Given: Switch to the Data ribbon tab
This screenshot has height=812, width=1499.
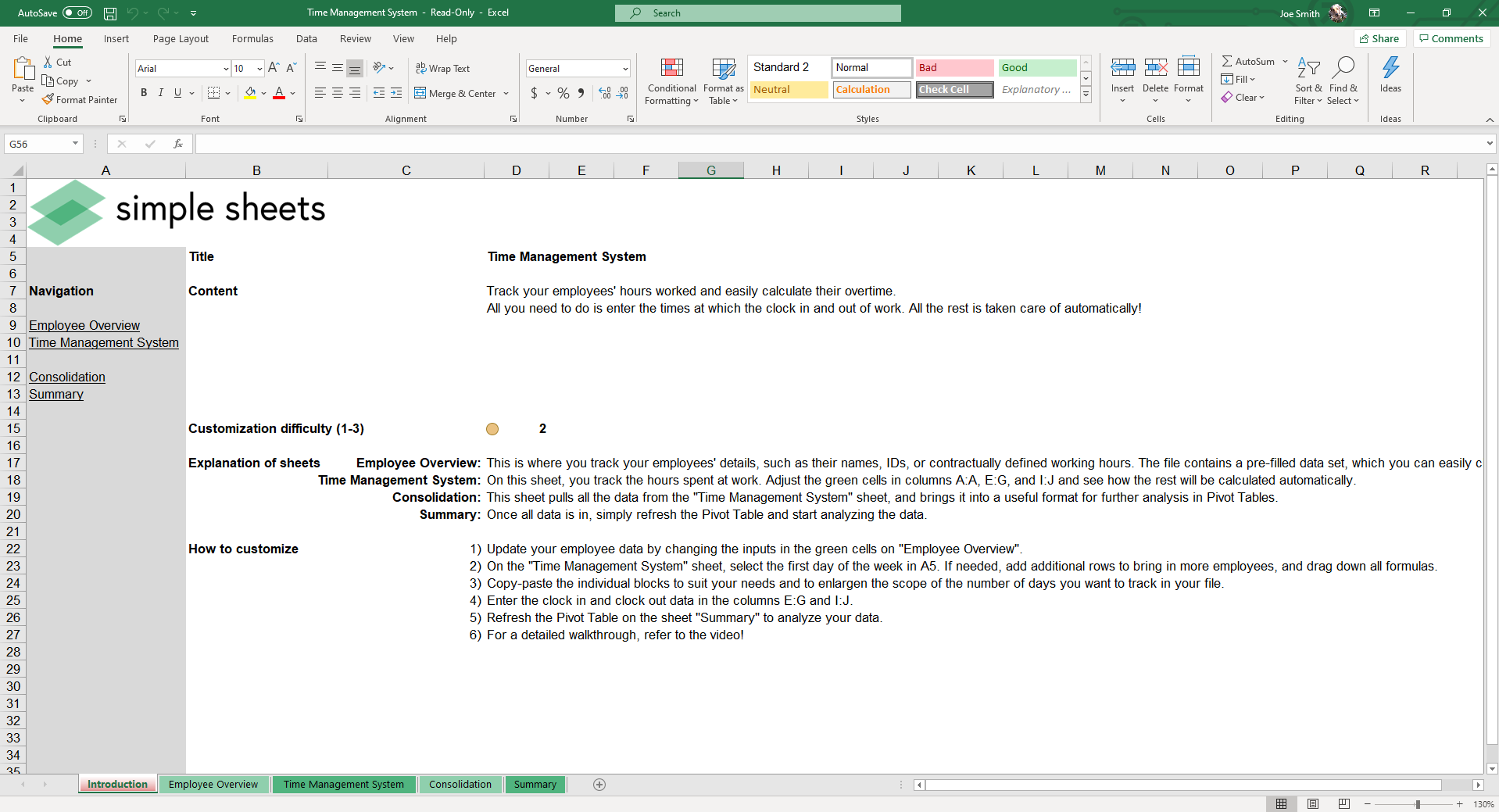Looking at the screenshot, I should coord(306,39).
